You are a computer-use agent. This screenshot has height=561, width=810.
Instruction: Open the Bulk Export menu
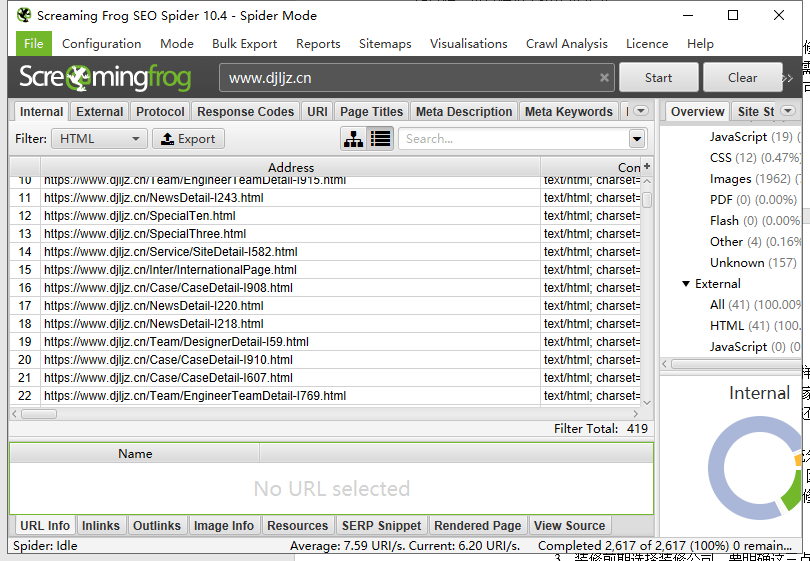(244, 44)
